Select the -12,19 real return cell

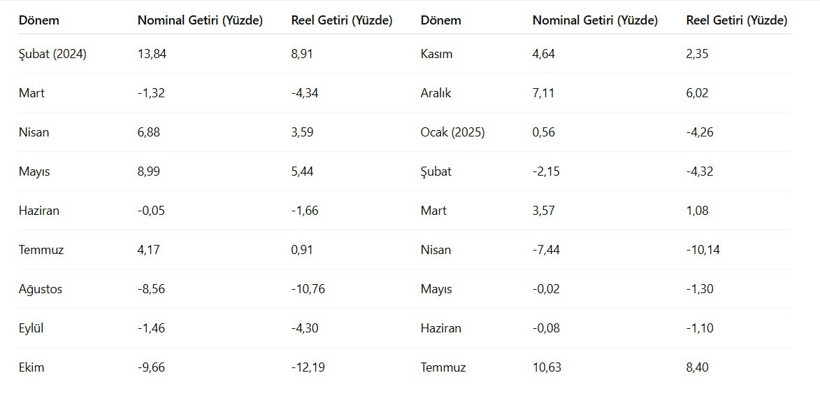click(310, 367)
